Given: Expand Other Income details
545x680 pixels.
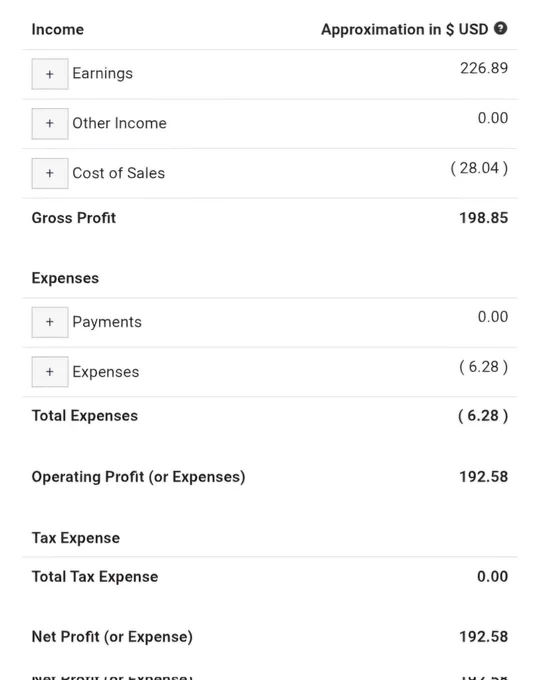Looking at the screenshot, I should 50,124.
